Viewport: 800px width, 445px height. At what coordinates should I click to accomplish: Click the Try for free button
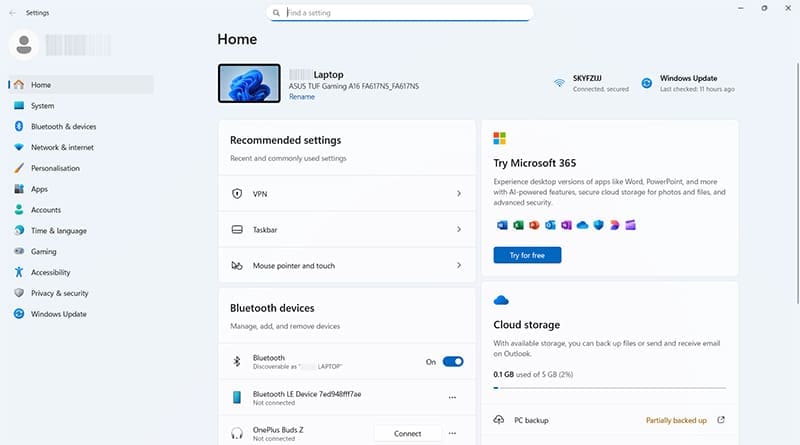pyautogui.click(x=527, y=255)
